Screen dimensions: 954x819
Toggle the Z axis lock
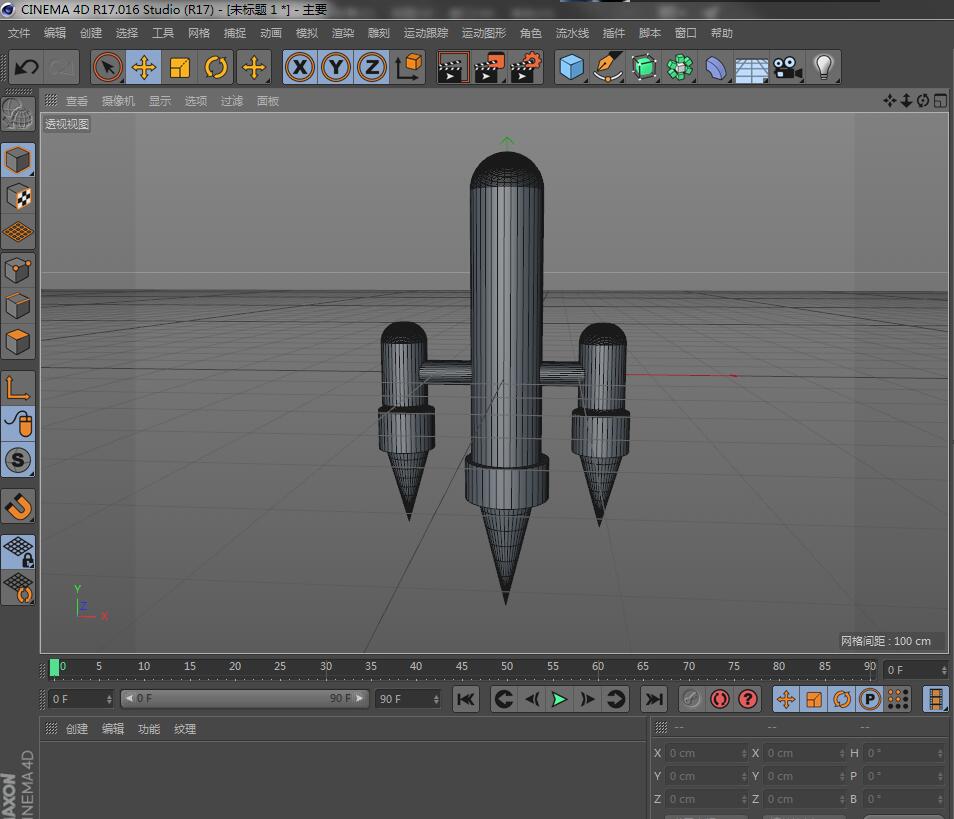(x=371, y=68)
